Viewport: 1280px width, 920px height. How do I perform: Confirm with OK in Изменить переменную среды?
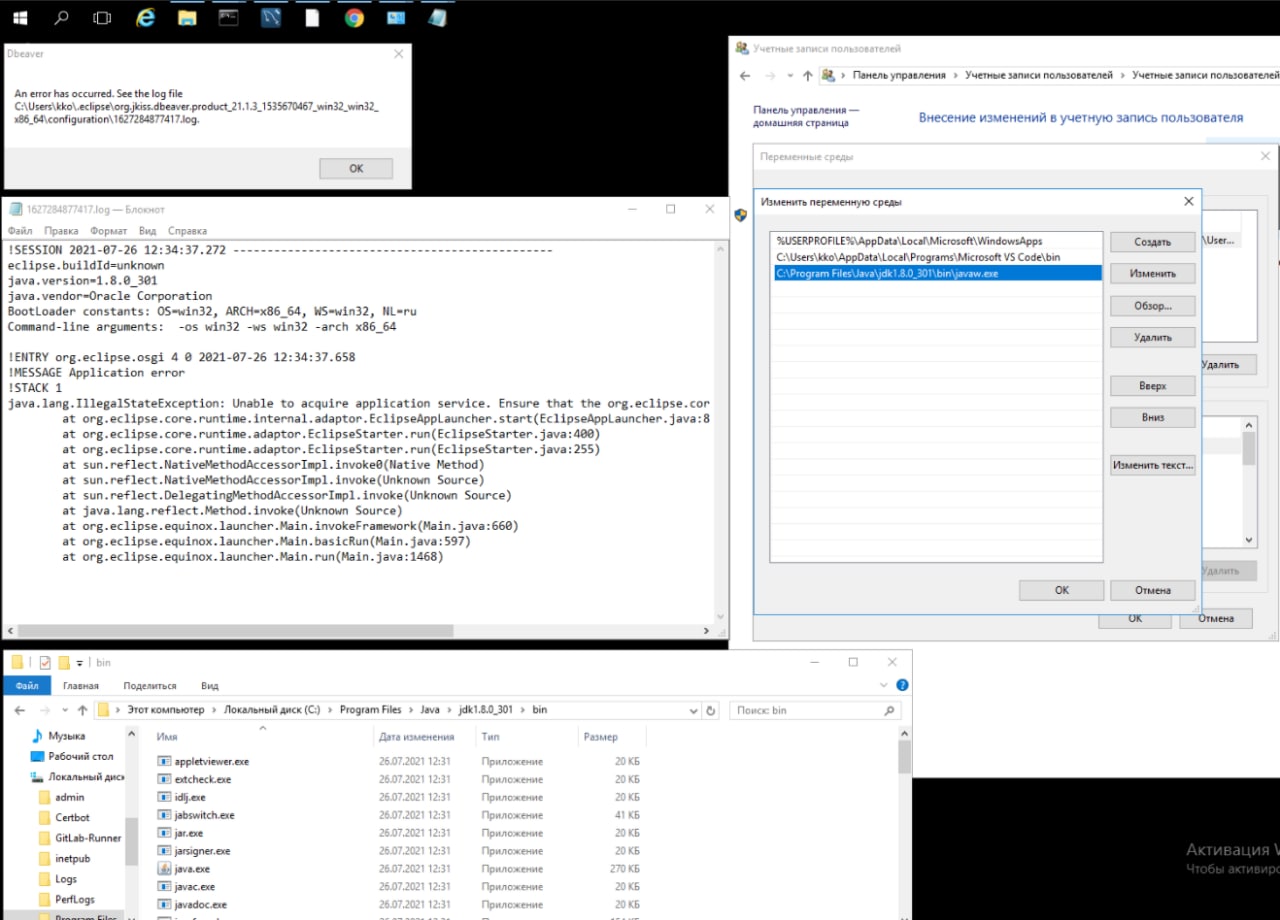pos(1062,590)
